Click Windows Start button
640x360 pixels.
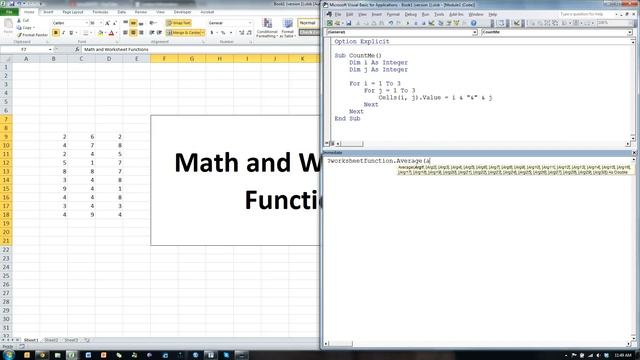8,355
